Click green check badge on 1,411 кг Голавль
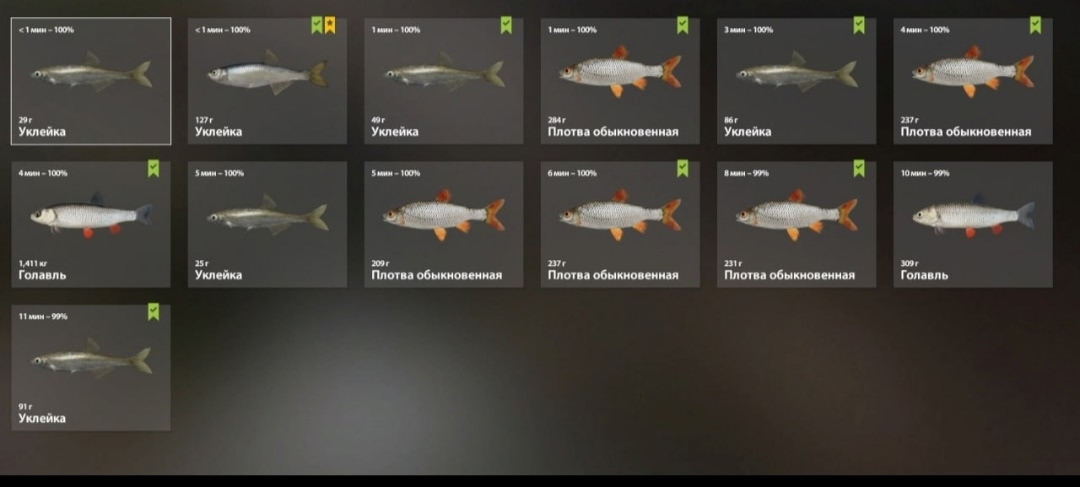The image size is (1080, 487). 154,169
